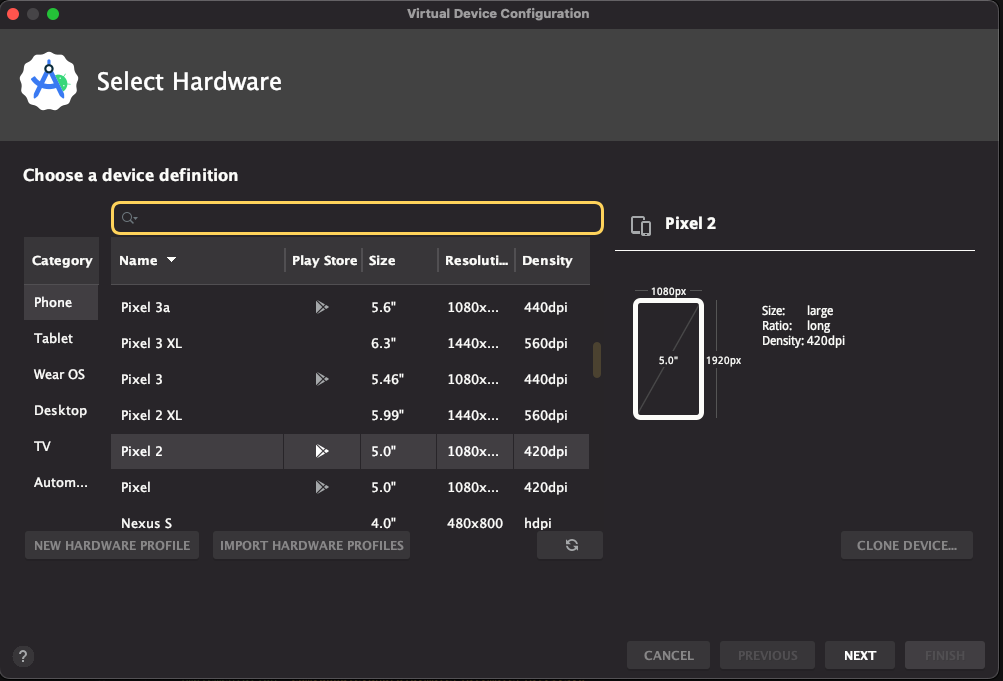Click the 5.6" size cell
The width and height of the screenshot is (1003, 681).
[x=383, y=307]
